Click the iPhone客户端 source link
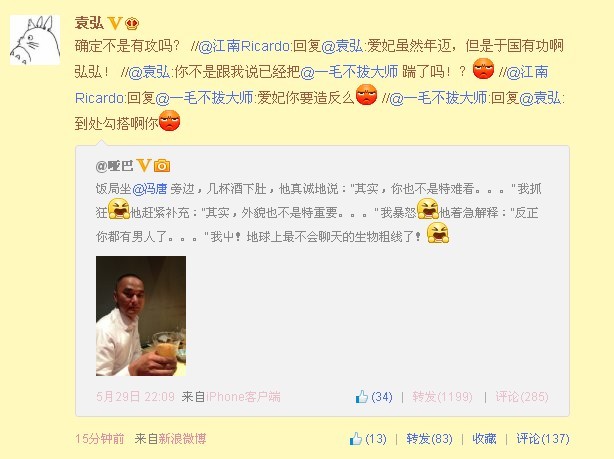Viewport: 614px width, 459px height. (x=243, y=397)
